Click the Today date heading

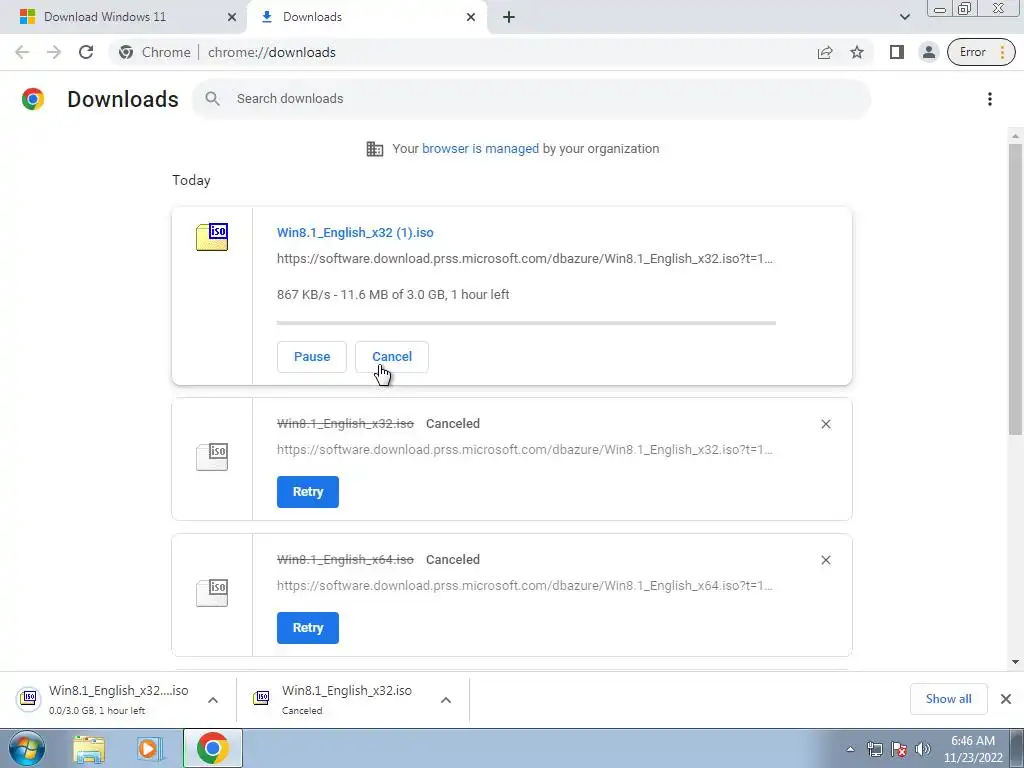191,180
